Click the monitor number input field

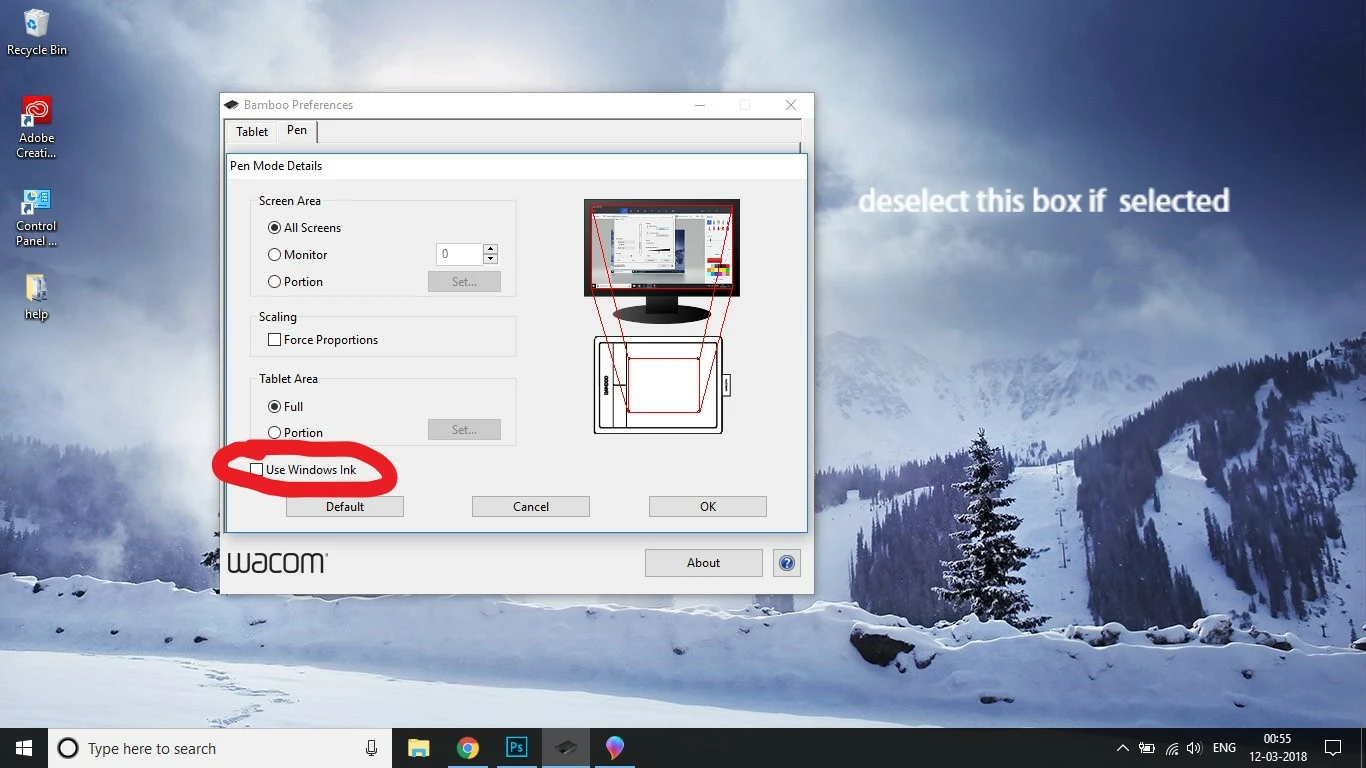pos(460,254)
